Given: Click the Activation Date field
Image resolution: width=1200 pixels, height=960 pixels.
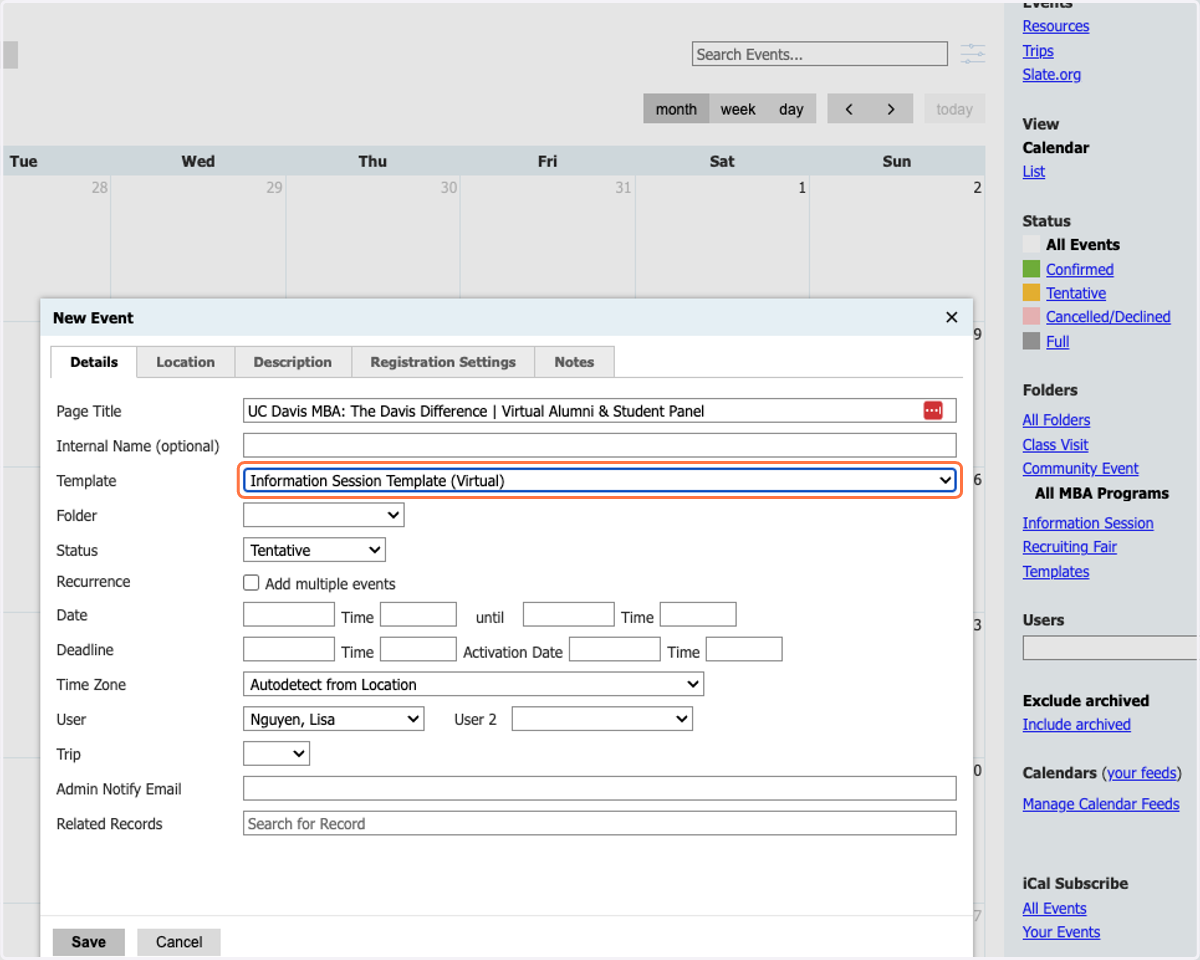Looking at the screenshot, I should (615, 649).
